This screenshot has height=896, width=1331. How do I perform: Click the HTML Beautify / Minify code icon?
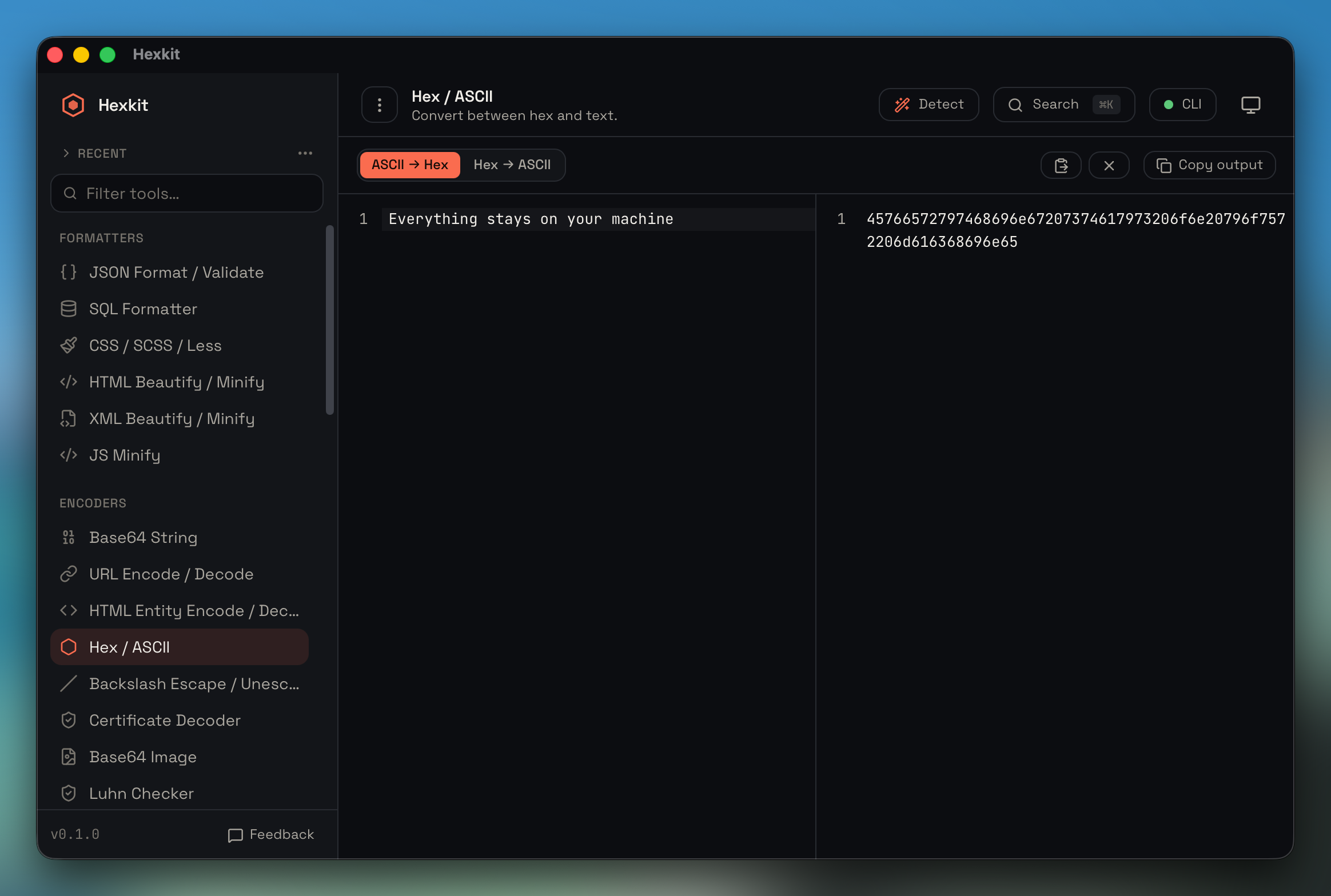[x=69, y=382]
